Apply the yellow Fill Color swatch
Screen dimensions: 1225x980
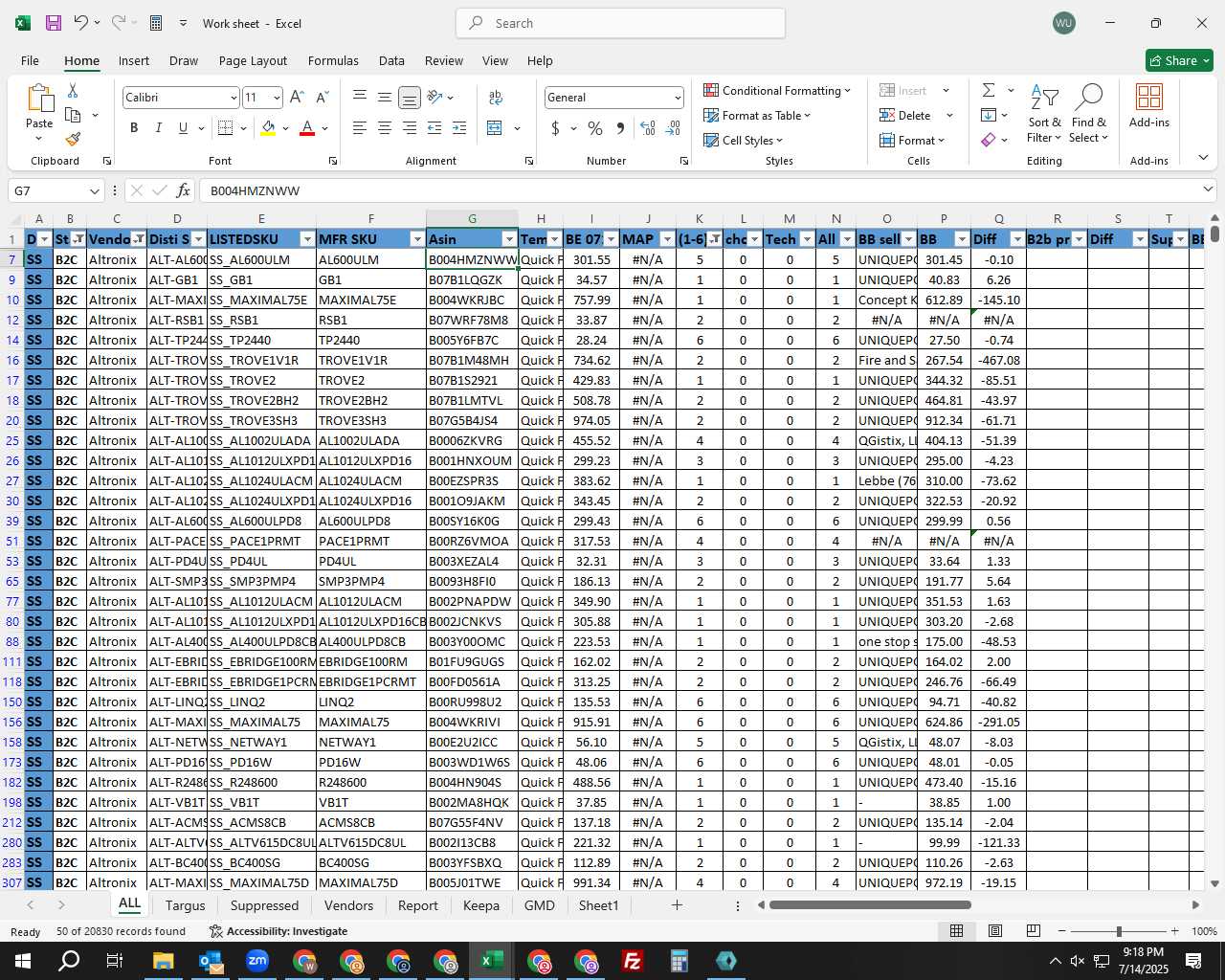coord(268,128)
